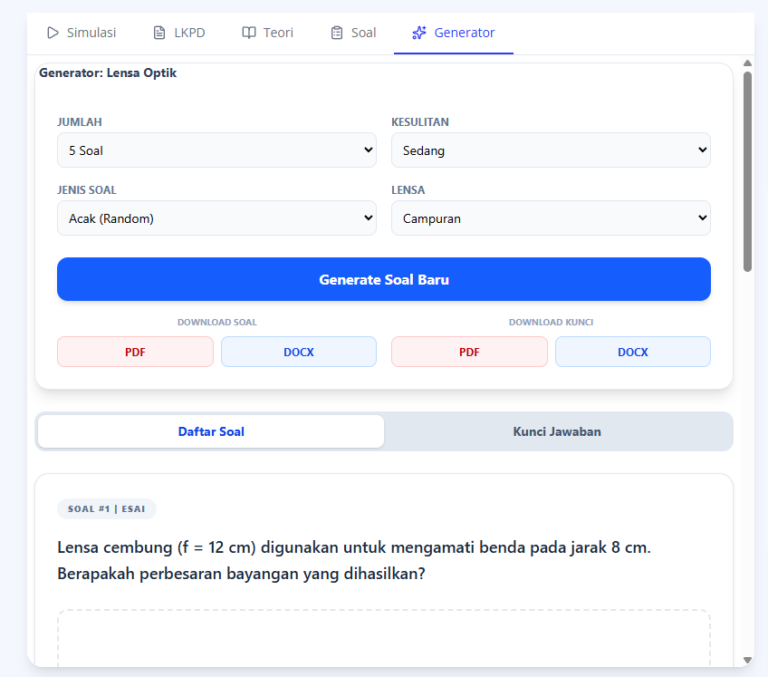Screen dimensions: 768x677
Task: Click the document icon beside LKPD
Action: click(x=159, y=33)
